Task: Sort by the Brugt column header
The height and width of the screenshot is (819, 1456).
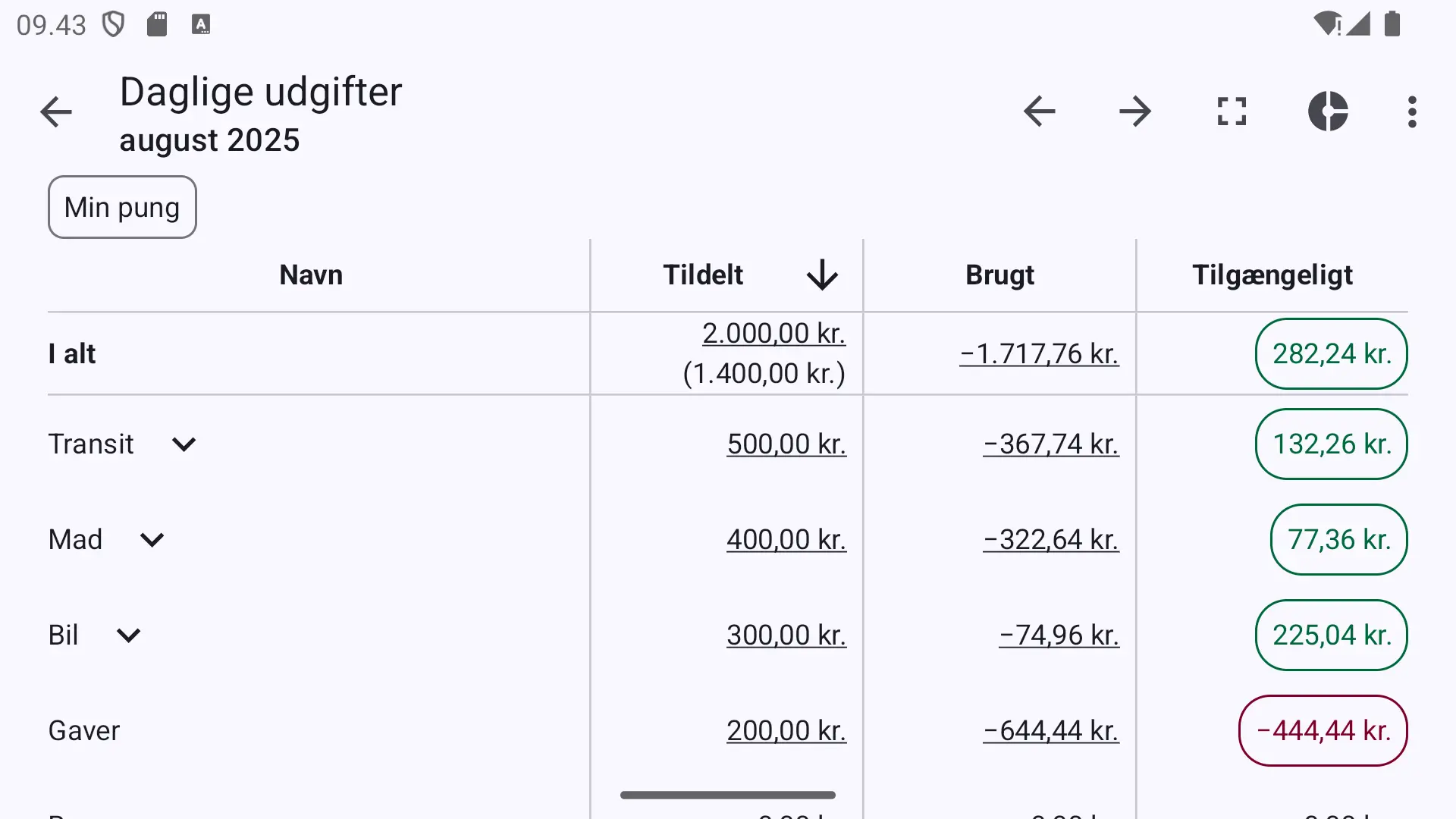Action: 999,275
